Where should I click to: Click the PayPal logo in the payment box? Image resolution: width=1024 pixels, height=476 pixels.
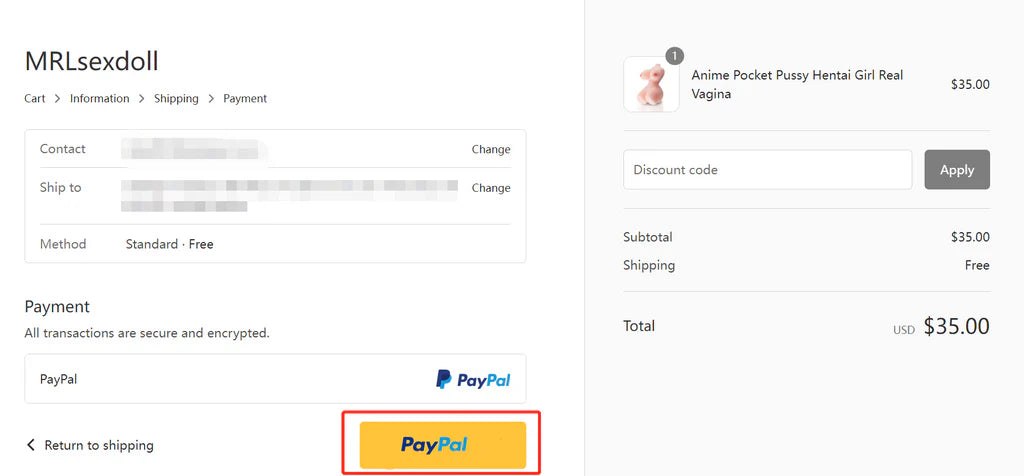473,380
